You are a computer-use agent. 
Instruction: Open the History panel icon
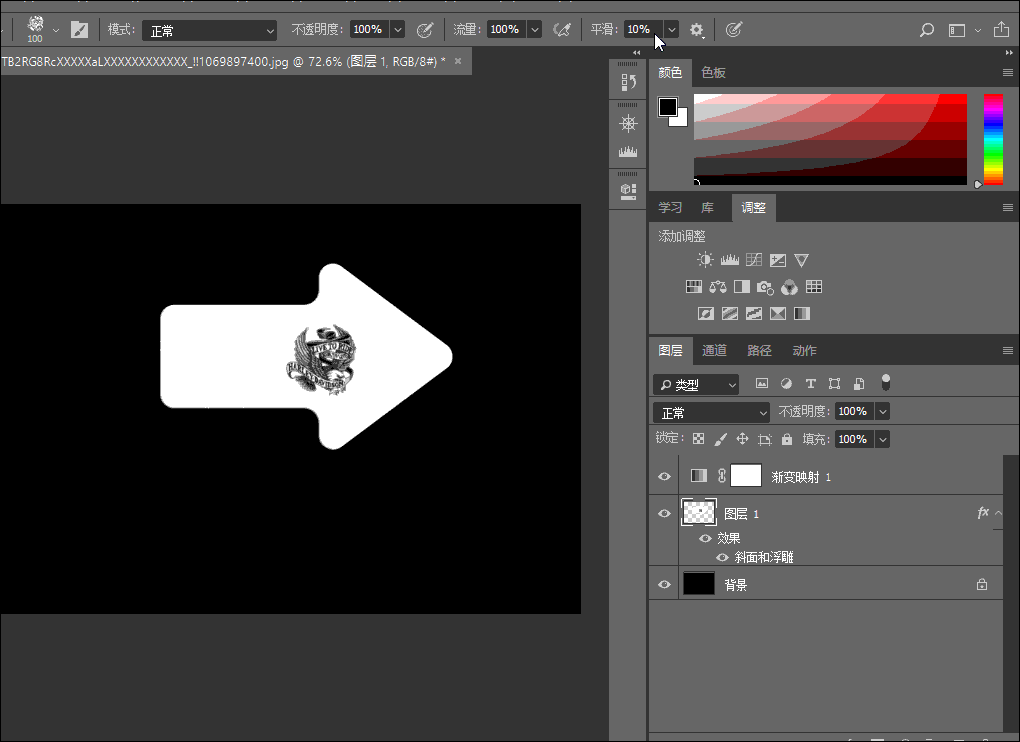coord(629,82)
